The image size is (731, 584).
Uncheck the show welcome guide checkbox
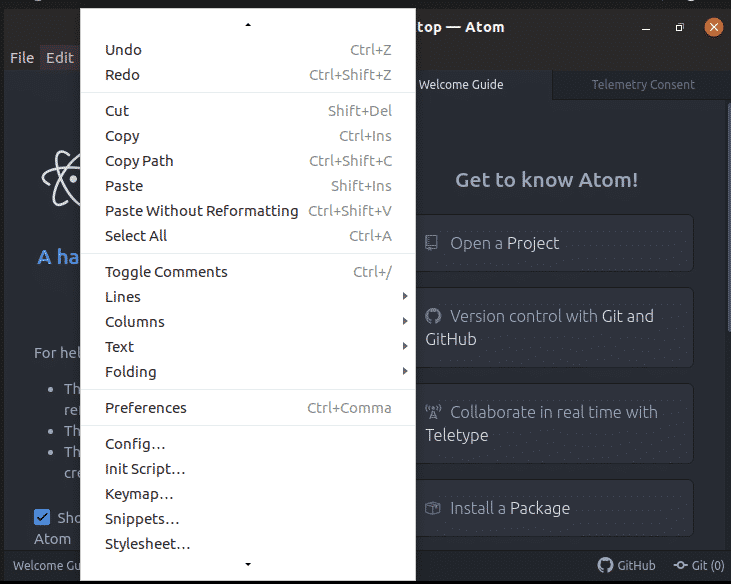[42, 517]
